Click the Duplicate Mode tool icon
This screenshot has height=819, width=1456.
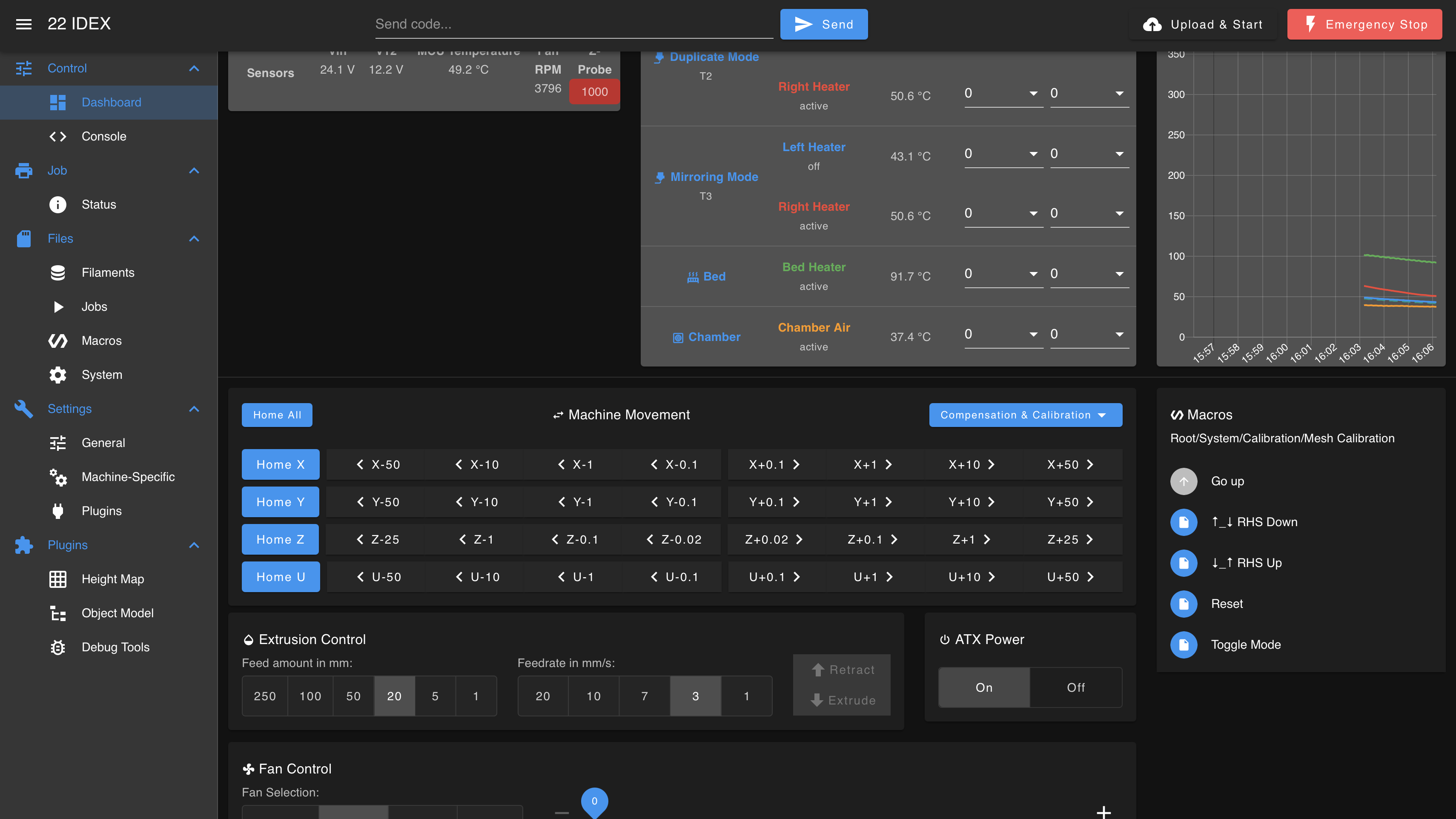pyautogui.click(x=659, y=57)
